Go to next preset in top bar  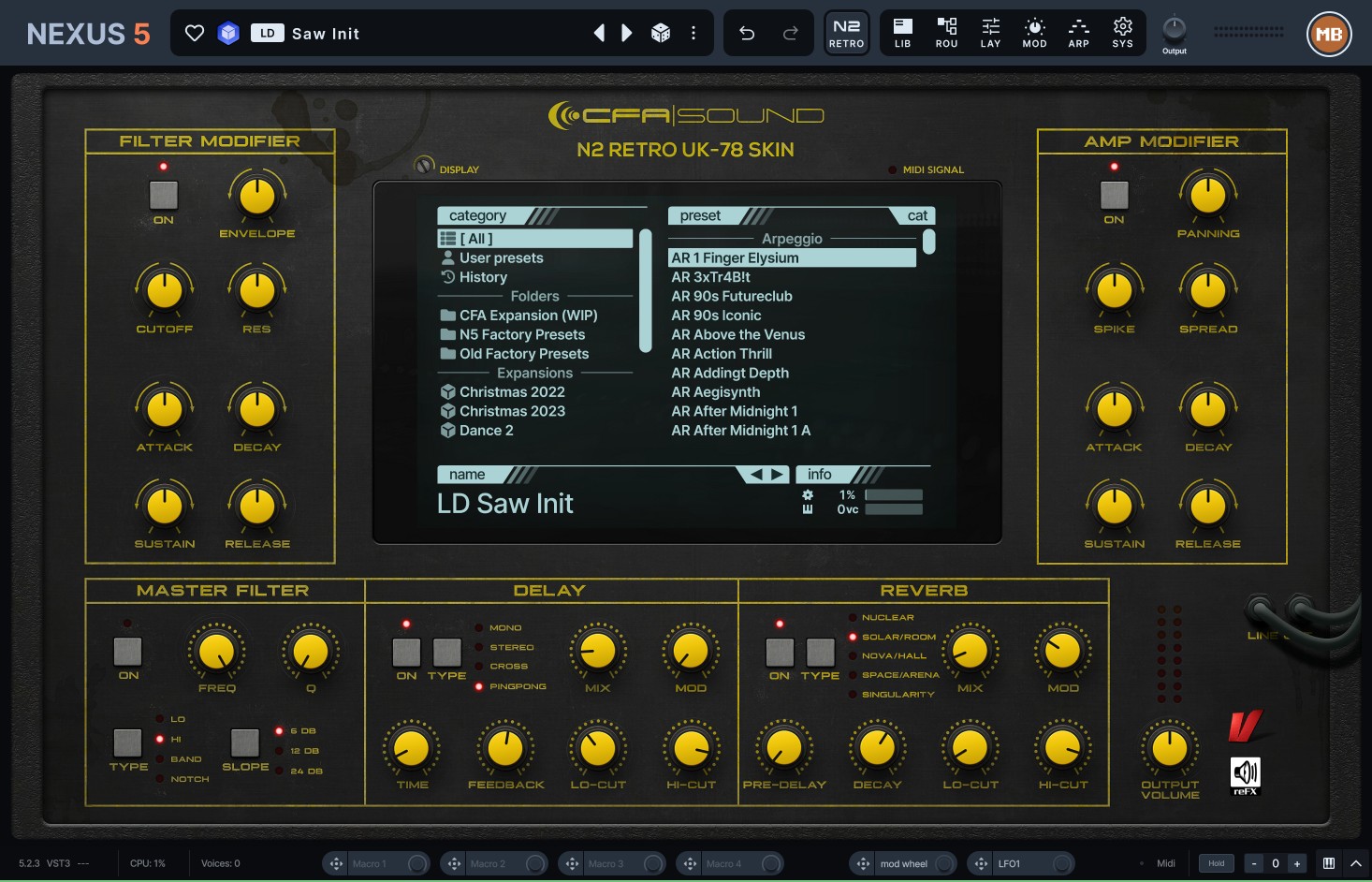point(627,34)
